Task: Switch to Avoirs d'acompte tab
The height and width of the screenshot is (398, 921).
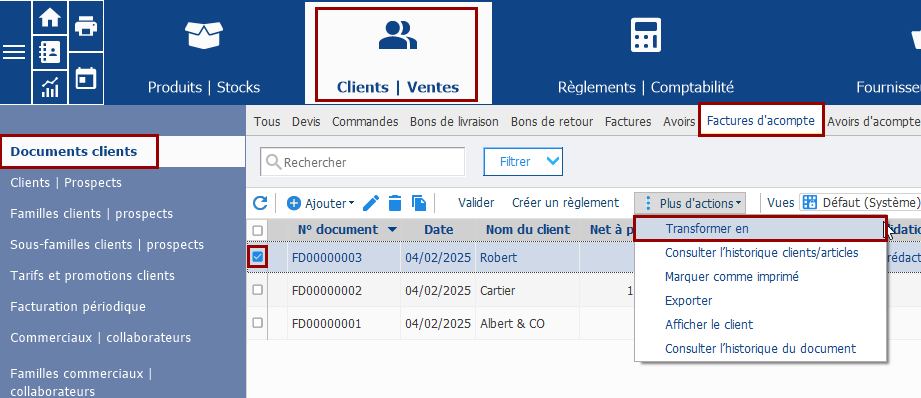Action: [873, 122]
